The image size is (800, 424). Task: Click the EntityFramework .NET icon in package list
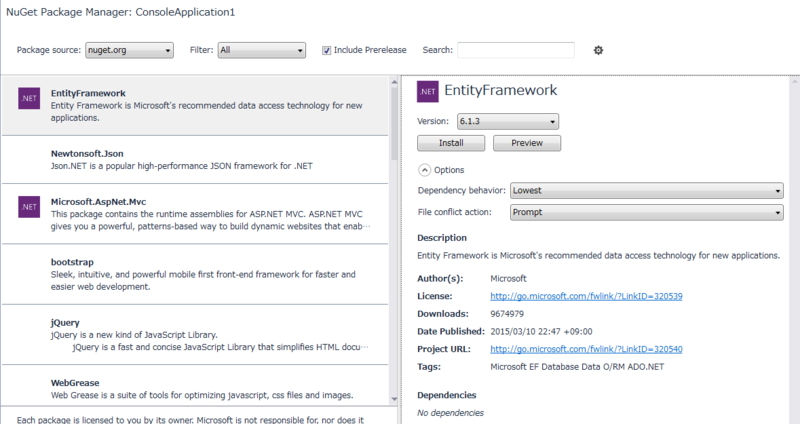(x=29, y=98)
